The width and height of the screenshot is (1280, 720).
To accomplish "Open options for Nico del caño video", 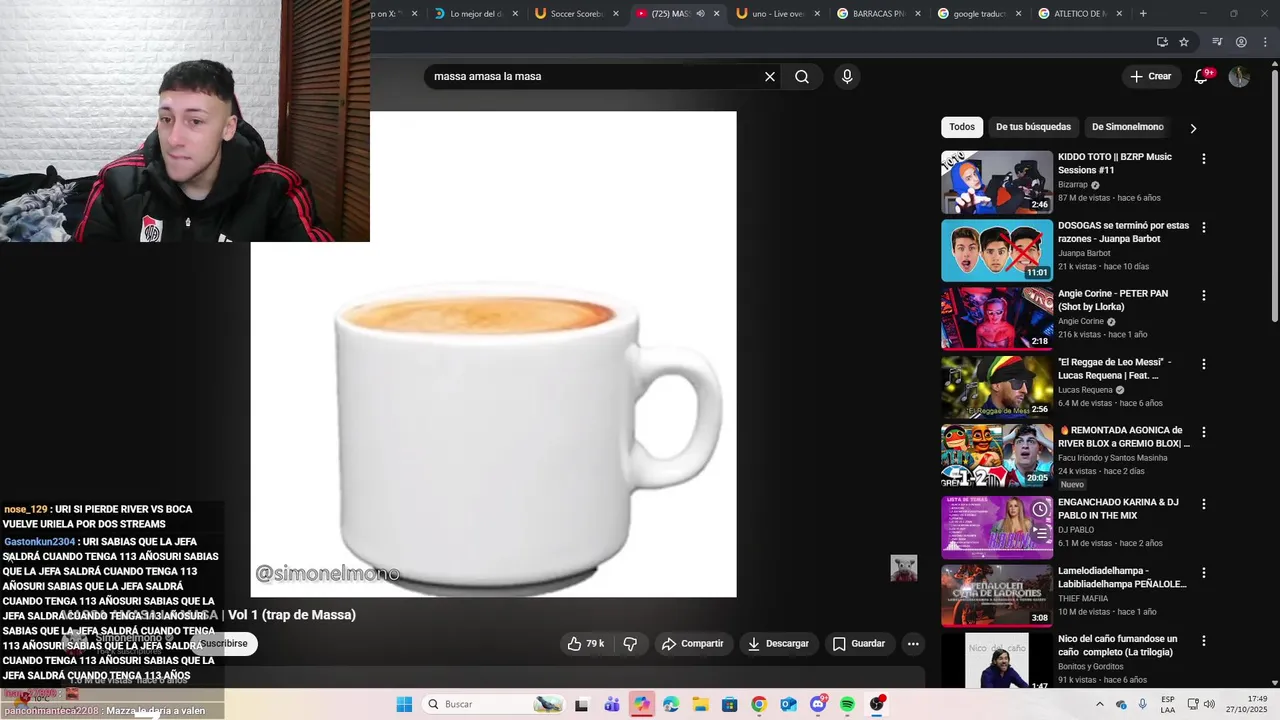I will tap(1203, 641).
